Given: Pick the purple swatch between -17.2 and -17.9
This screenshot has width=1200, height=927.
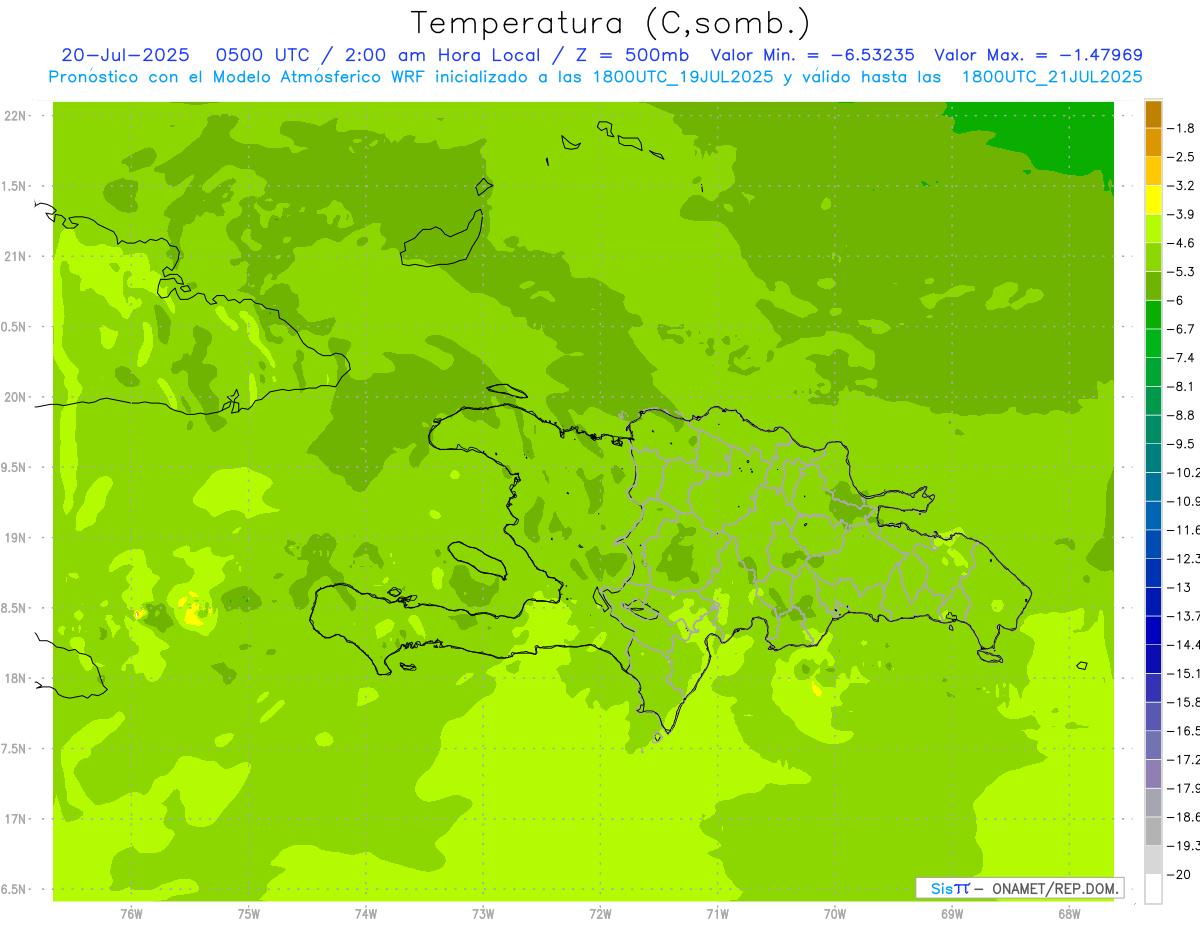Looking at the screenshot, I should [x=1153, y=773].
